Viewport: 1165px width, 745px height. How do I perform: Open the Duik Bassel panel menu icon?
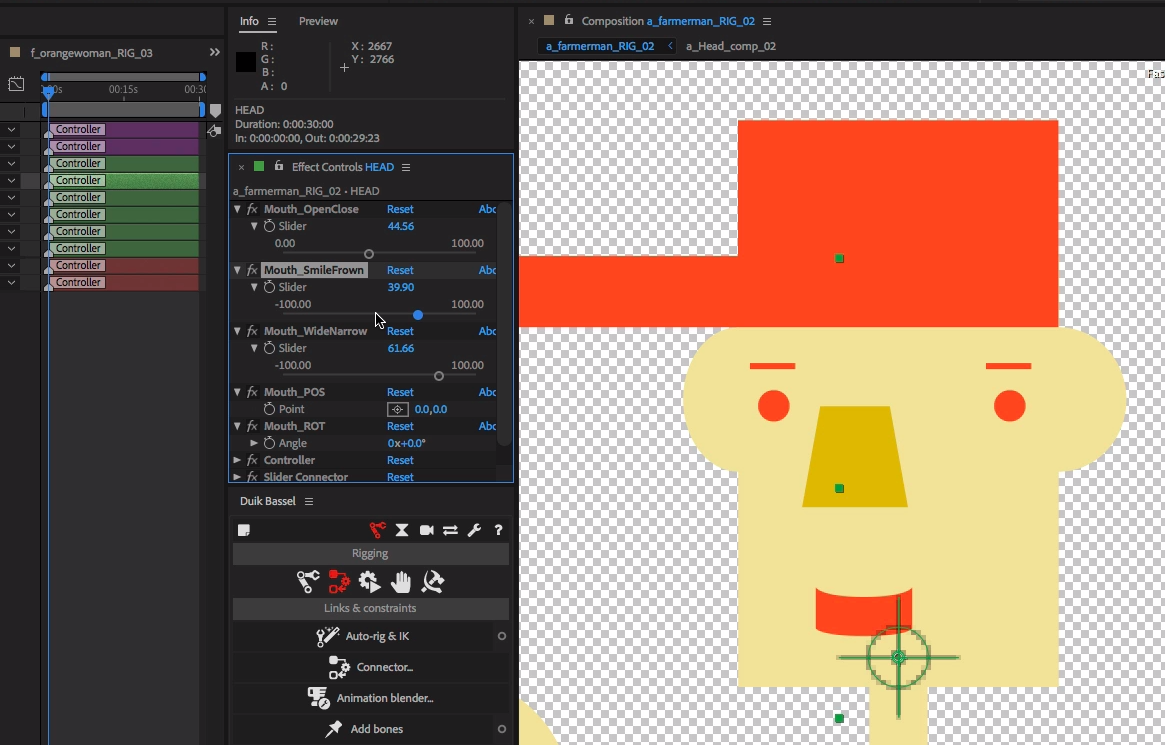309,501
